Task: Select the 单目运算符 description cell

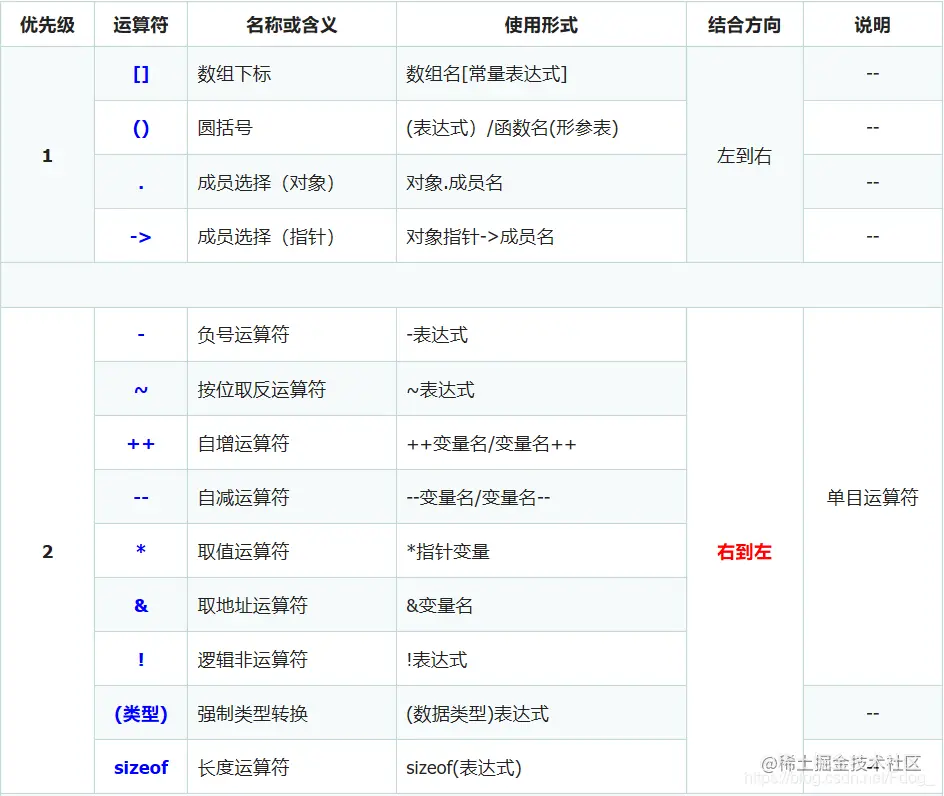Action: coord(871,496)
